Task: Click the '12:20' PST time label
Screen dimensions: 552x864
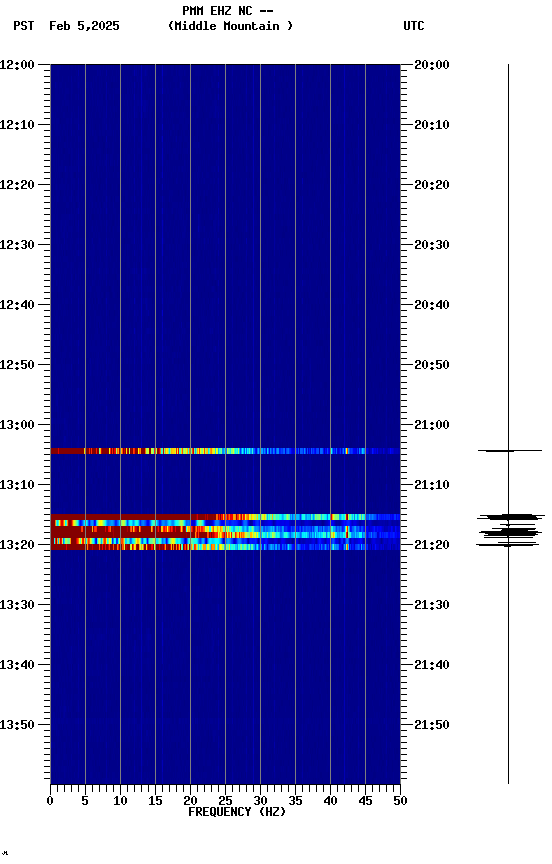Action: pos(17,185)
